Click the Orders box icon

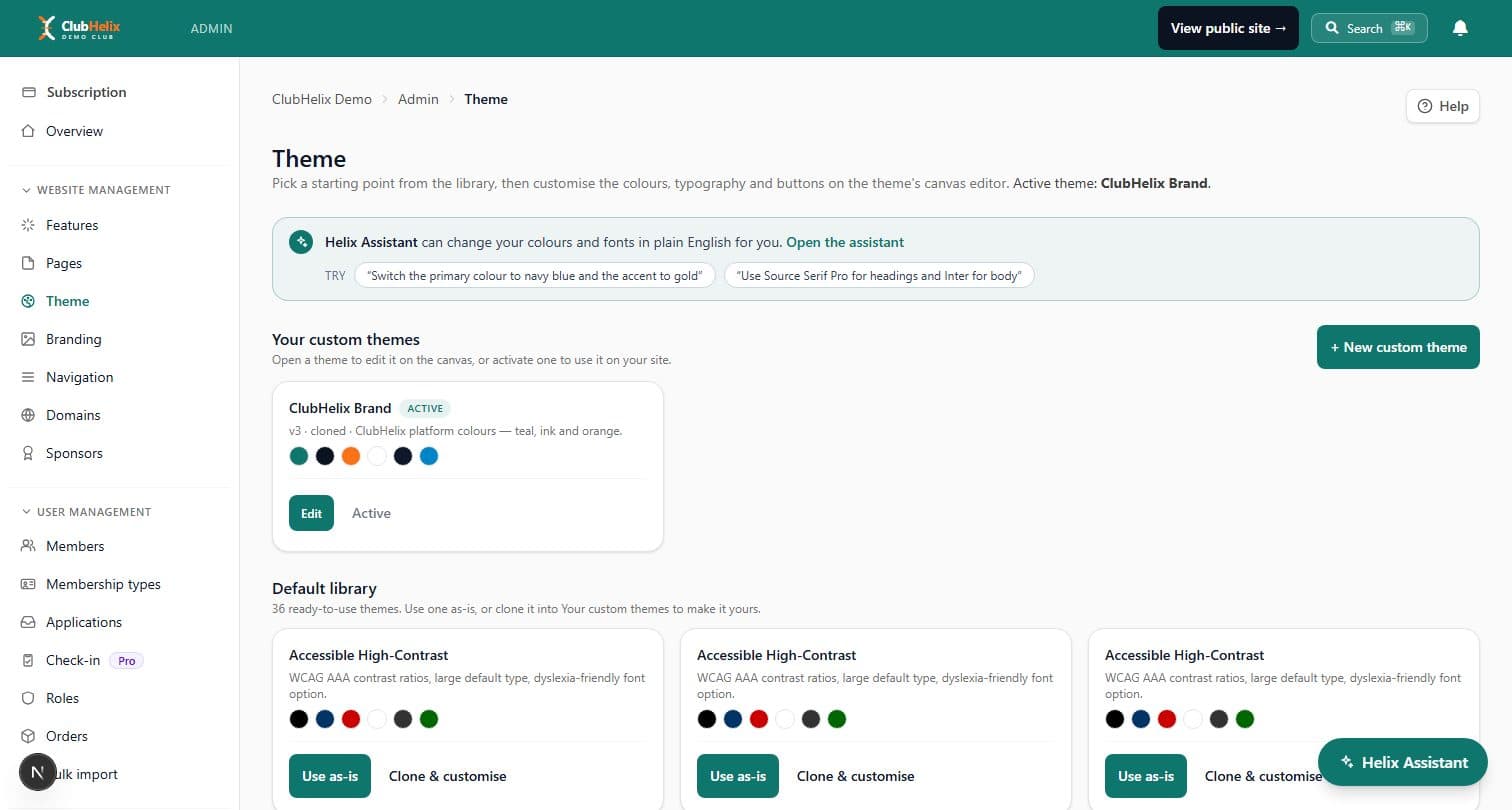tap(28, 736)
